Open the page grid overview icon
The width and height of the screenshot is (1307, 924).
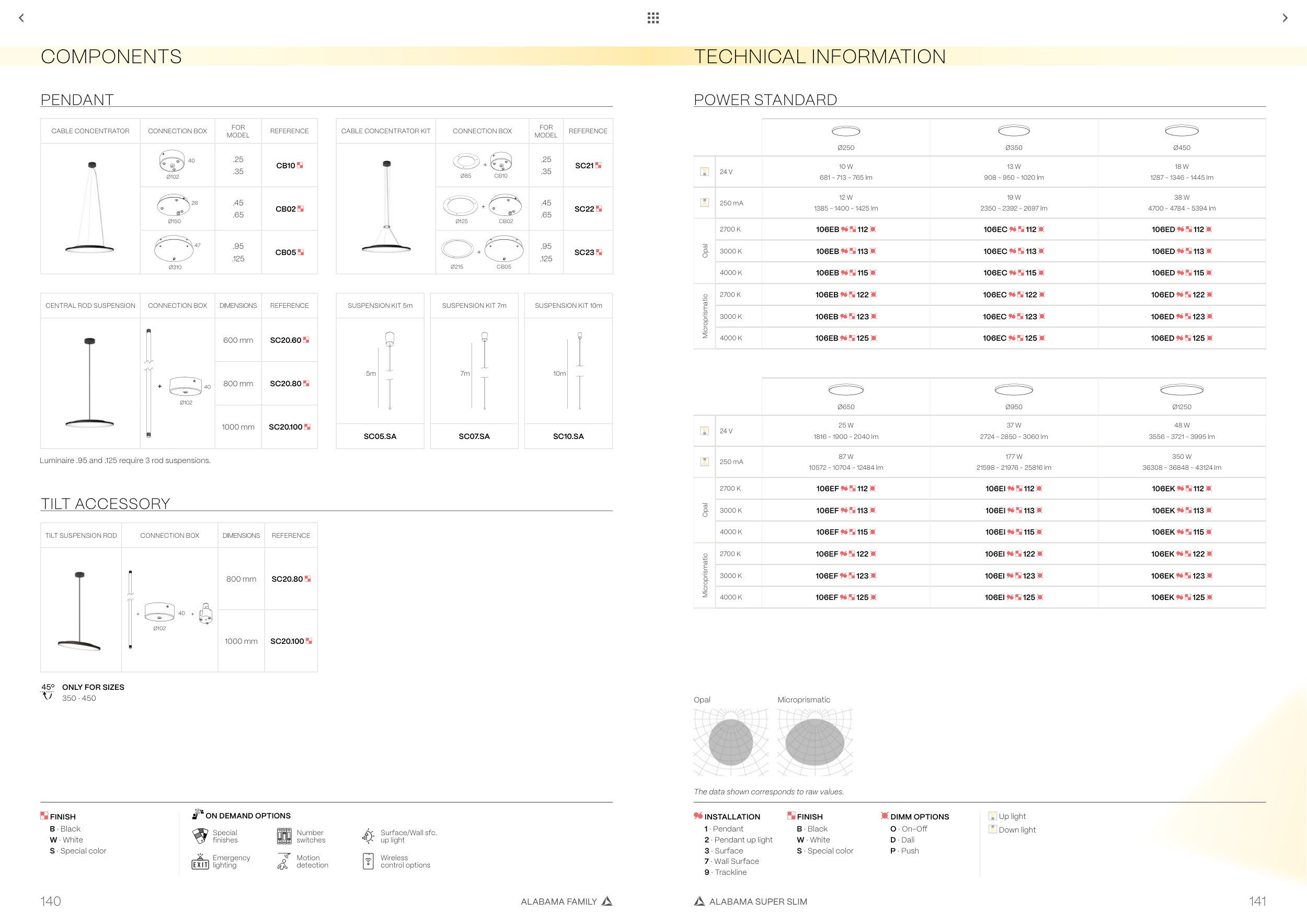(x=653, y=18)
